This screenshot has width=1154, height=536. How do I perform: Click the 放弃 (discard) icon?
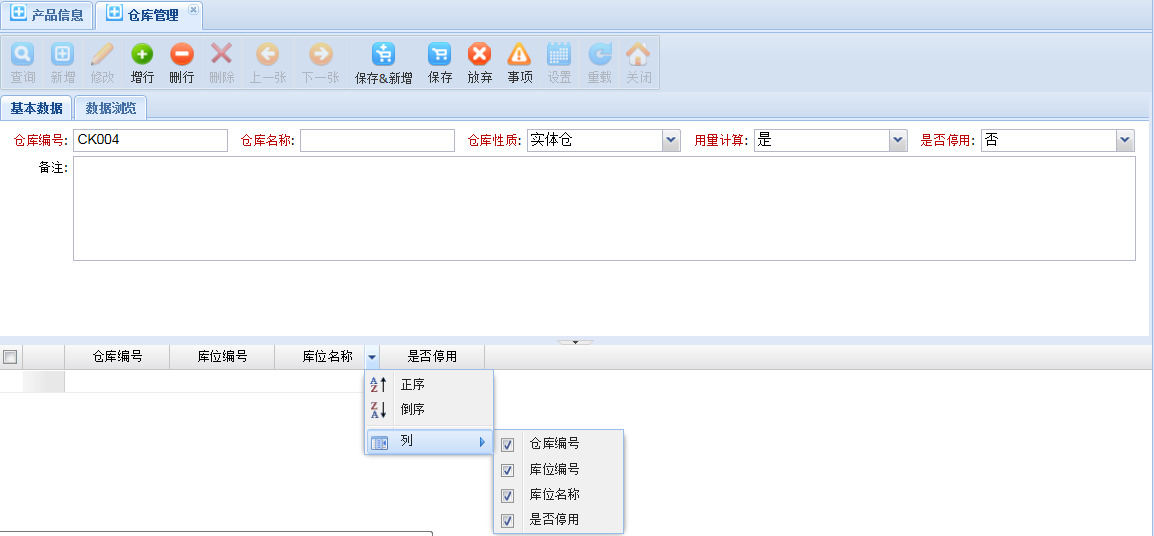(480, 55)
